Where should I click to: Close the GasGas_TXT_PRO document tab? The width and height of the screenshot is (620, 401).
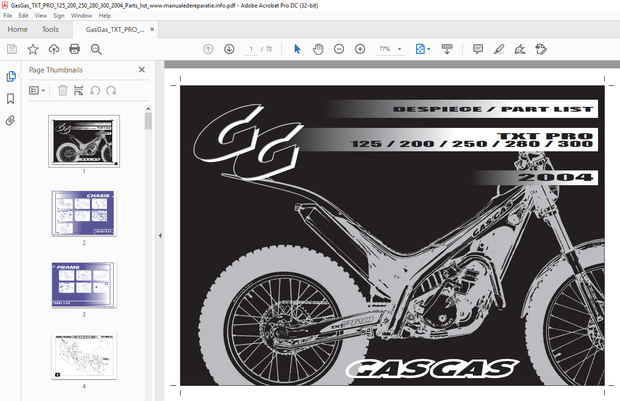(x=152, y=29)
